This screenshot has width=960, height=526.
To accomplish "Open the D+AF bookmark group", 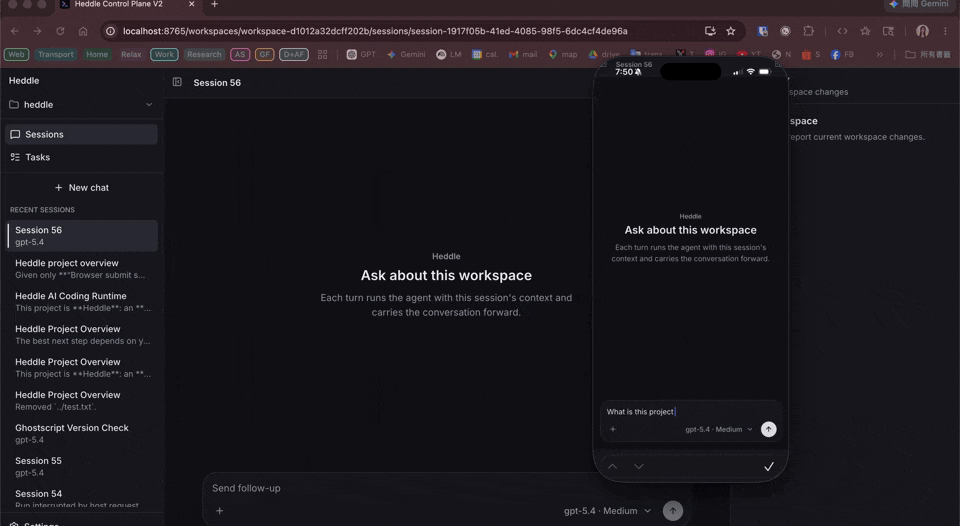I will pyautogui.click(x=294, y=54).
